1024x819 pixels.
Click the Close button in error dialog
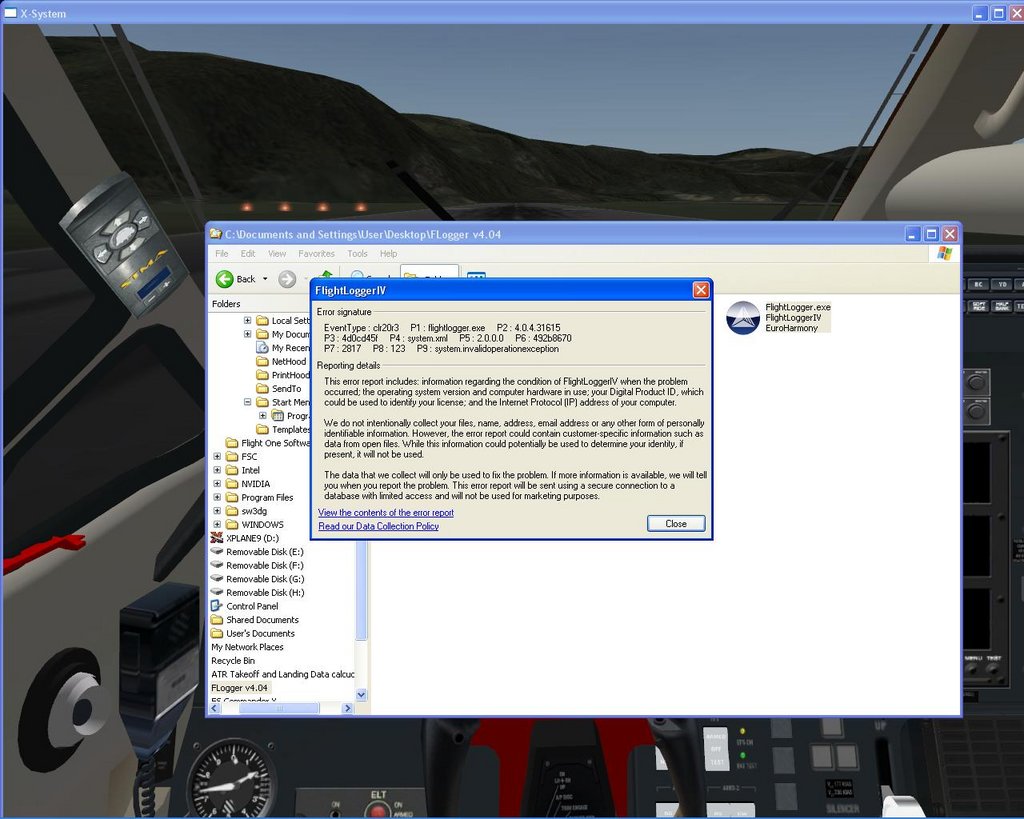click(x=676, y=523)
